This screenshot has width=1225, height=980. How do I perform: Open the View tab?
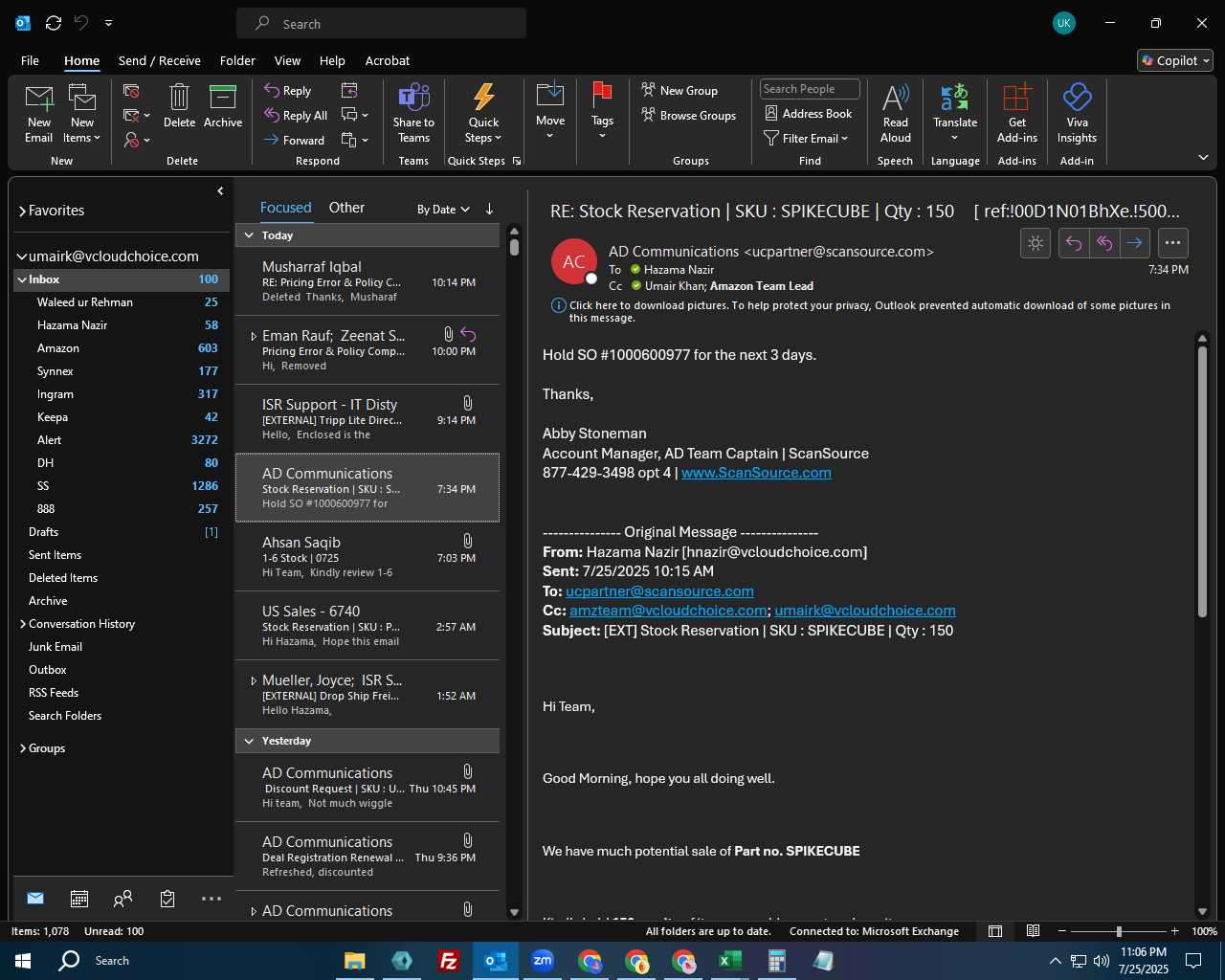point(287,60)
